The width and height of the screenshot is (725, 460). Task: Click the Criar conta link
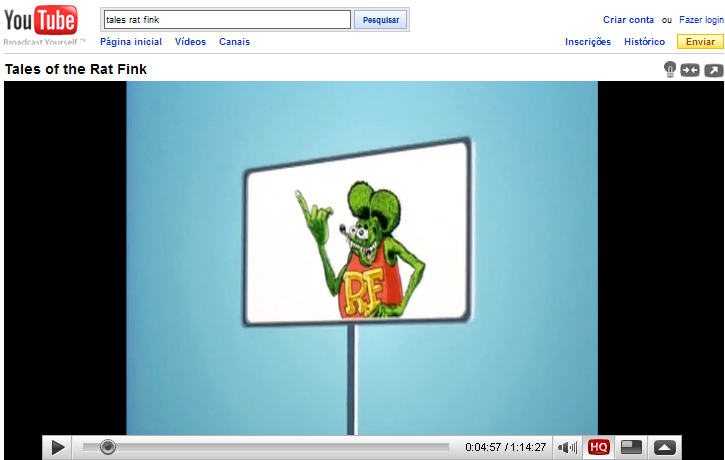pyautogui.click(x=628, y=20)
